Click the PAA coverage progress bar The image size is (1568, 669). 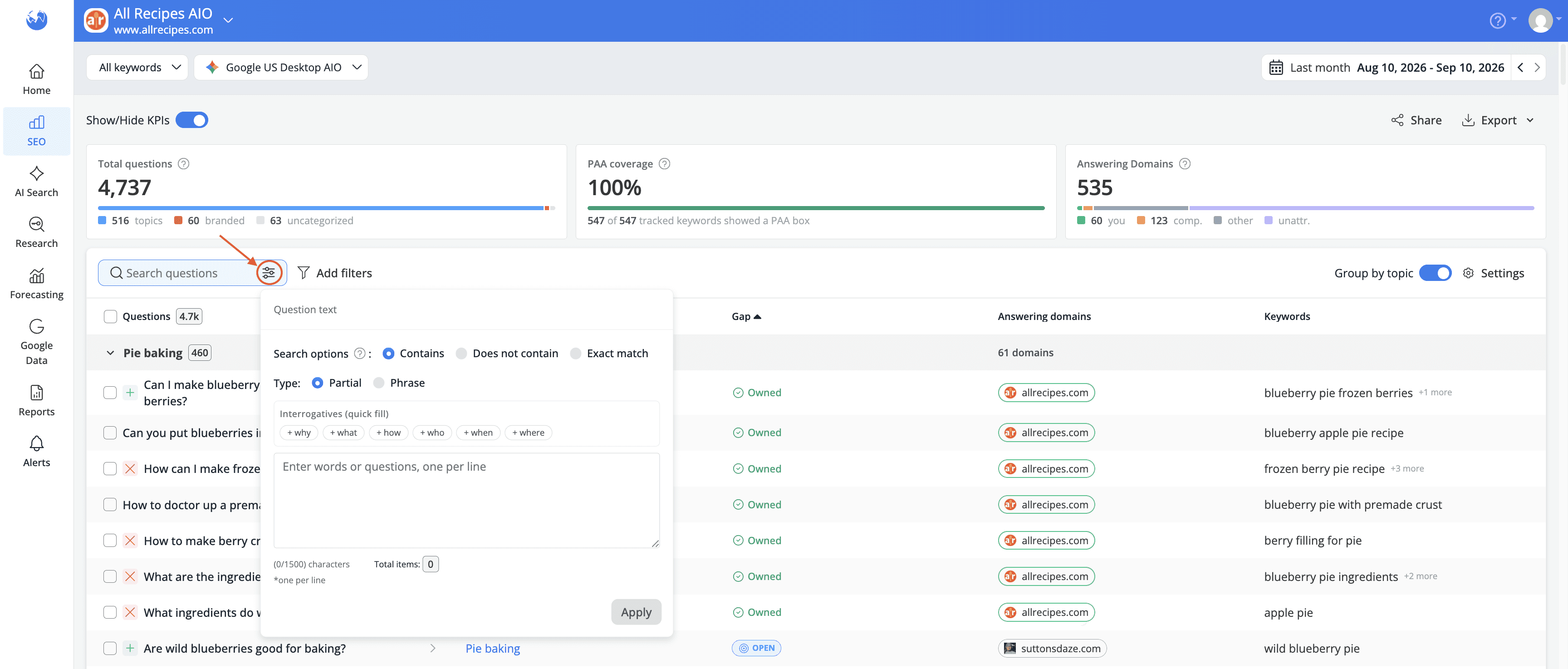pyautogui.click(x=816, y=208)
